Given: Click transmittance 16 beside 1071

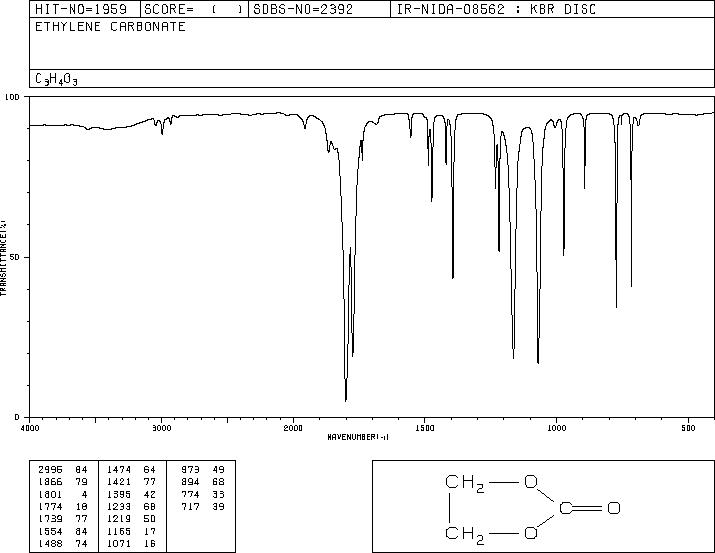Looking at the screenshot, I should tap(150, 544).
